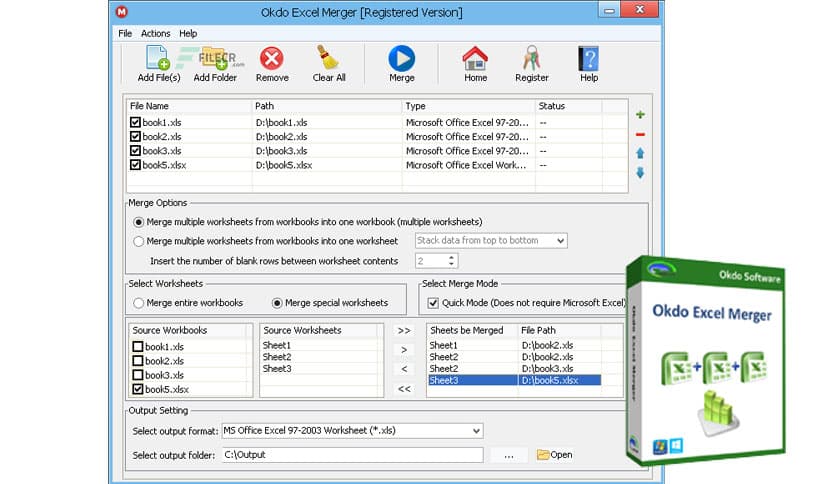The width and height of the screenshot is (836, 484).
Task: Open the Help question mark icon
Action: [589, 59]
